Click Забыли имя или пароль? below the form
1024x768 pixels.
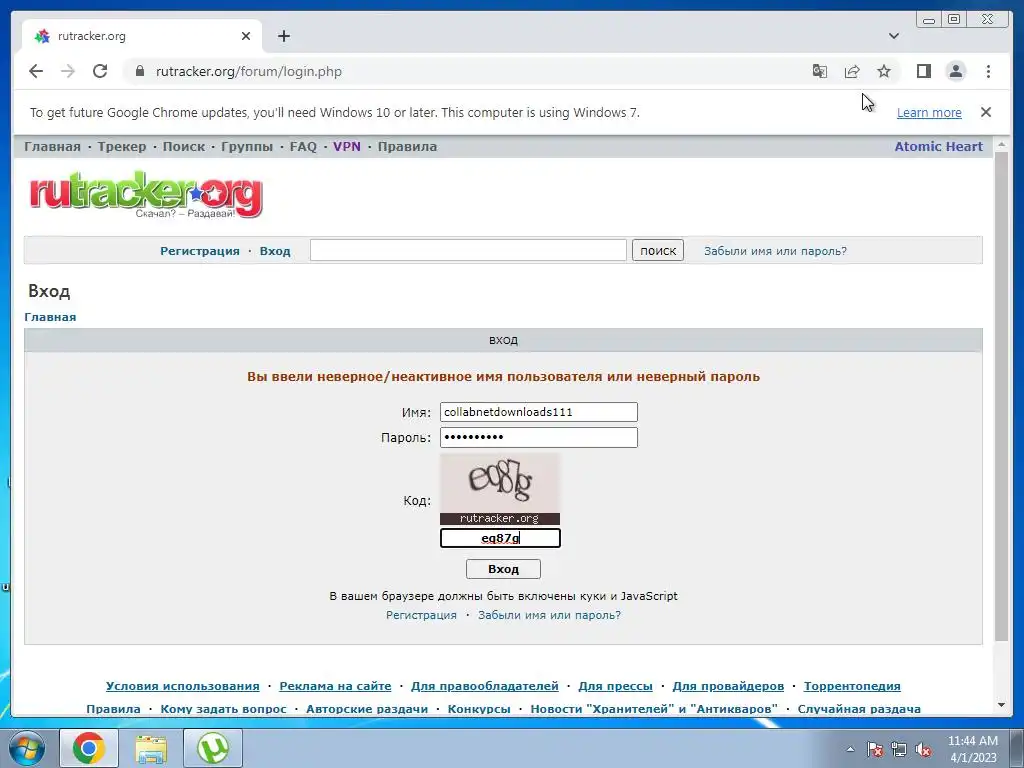[x=549, y=615]
